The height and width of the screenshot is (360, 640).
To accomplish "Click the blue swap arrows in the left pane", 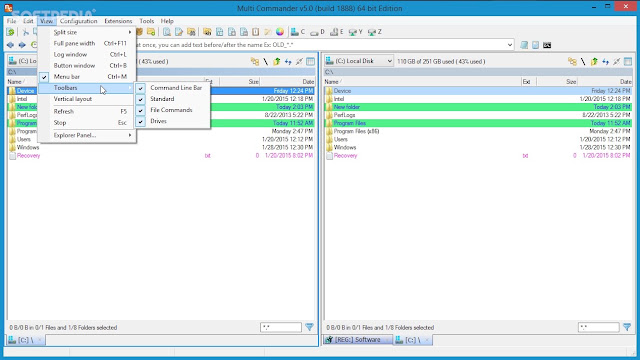I will click(288, 62).
